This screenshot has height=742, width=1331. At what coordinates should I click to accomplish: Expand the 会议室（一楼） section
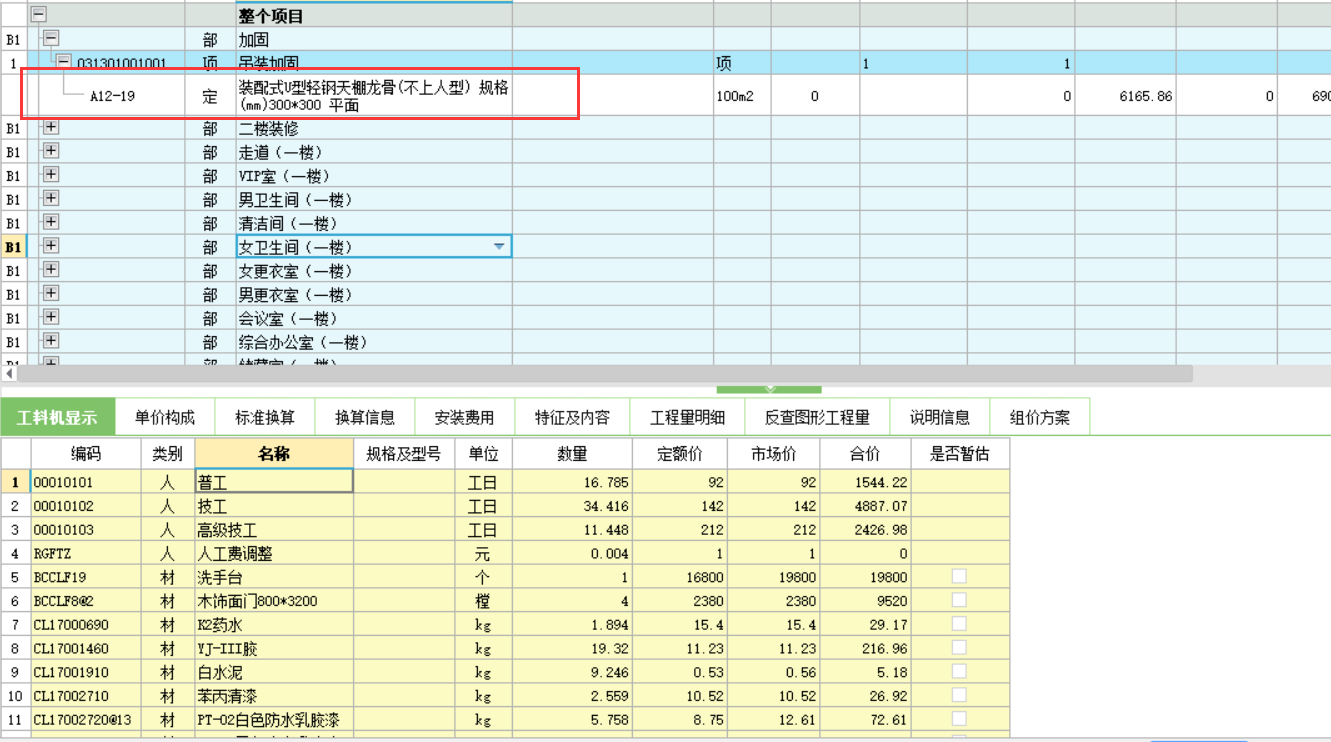(x=51, y=317)
